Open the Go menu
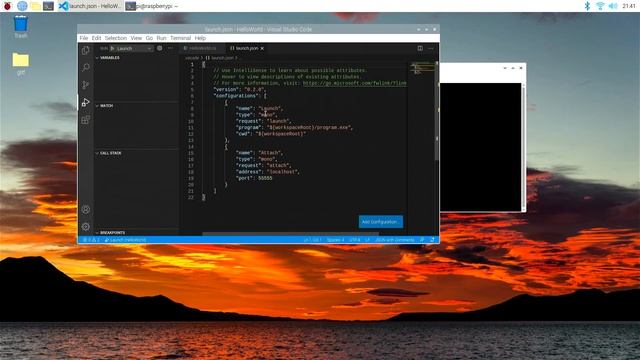This screenshot has height=360, width=640. click(x=149, y=38)
